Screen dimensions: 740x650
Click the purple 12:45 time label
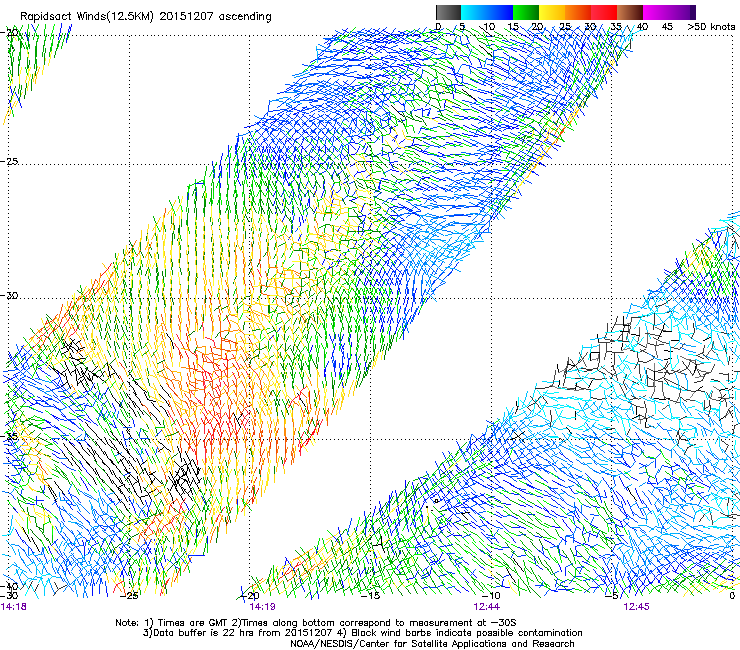(x=636, y=607)
